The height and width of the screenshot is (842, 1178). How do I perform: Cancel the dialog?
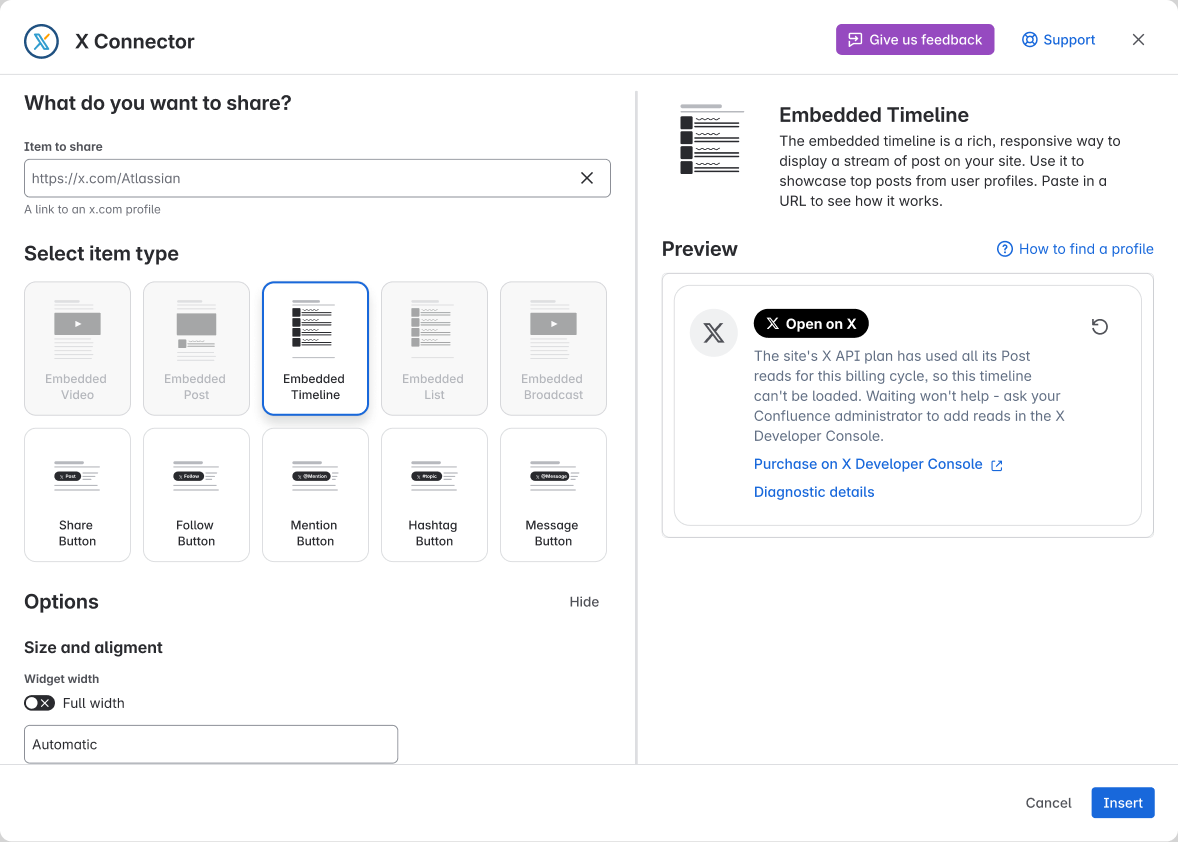coord(1048,803)
